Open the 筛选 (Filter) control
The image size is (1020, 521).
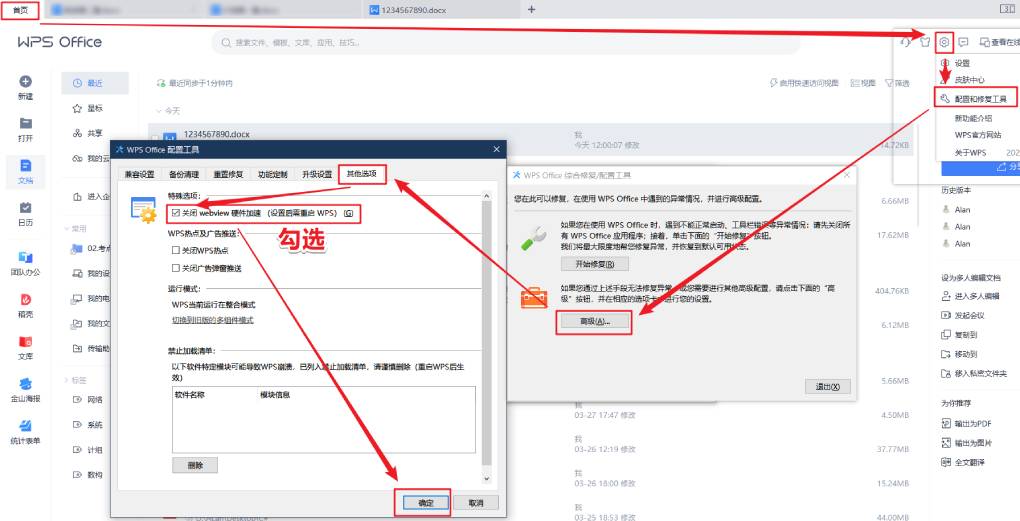(898, 83)
